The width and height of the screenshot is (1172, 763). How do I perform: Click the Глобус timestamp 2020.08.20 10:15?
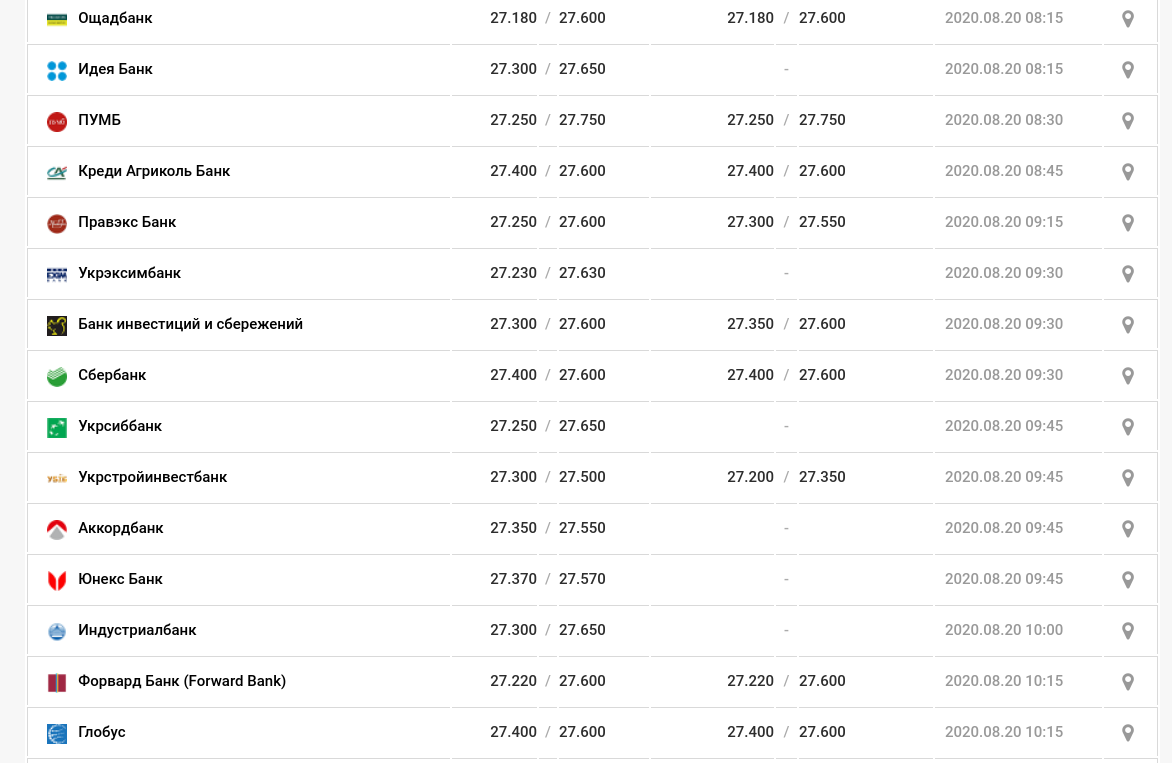1003,732
